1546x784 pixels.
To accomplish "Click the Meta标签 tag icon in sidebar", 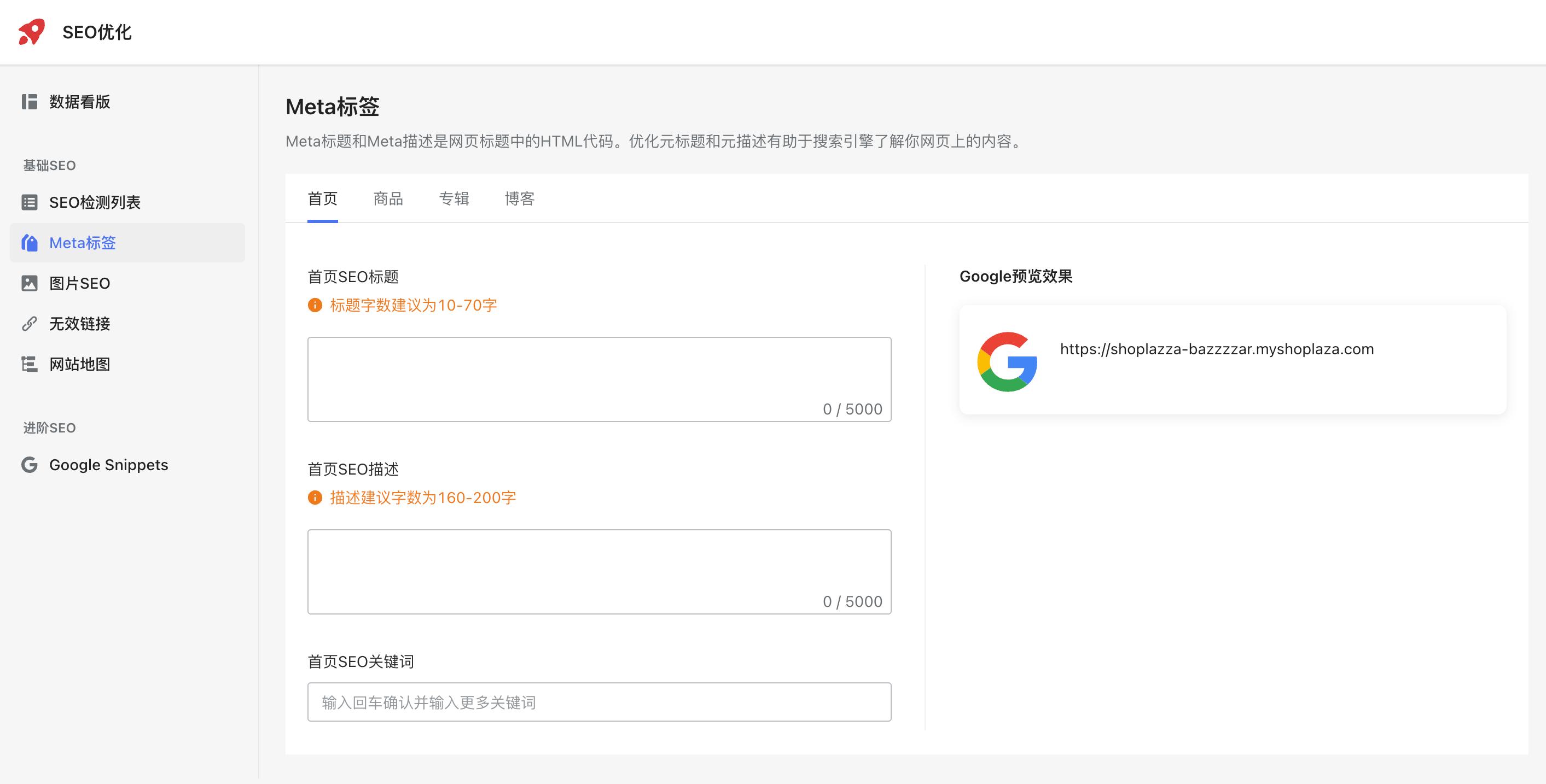I will tap(30, 243).
